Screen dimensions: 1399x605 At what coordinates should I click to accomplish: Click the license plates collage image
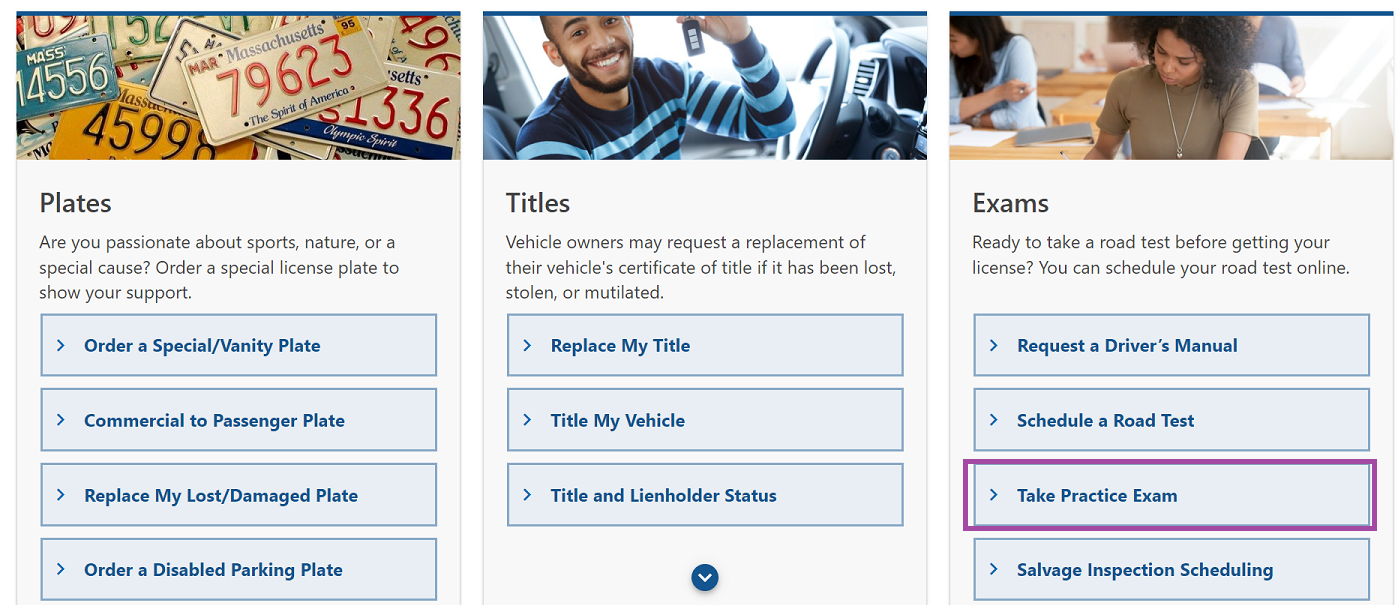238,86
